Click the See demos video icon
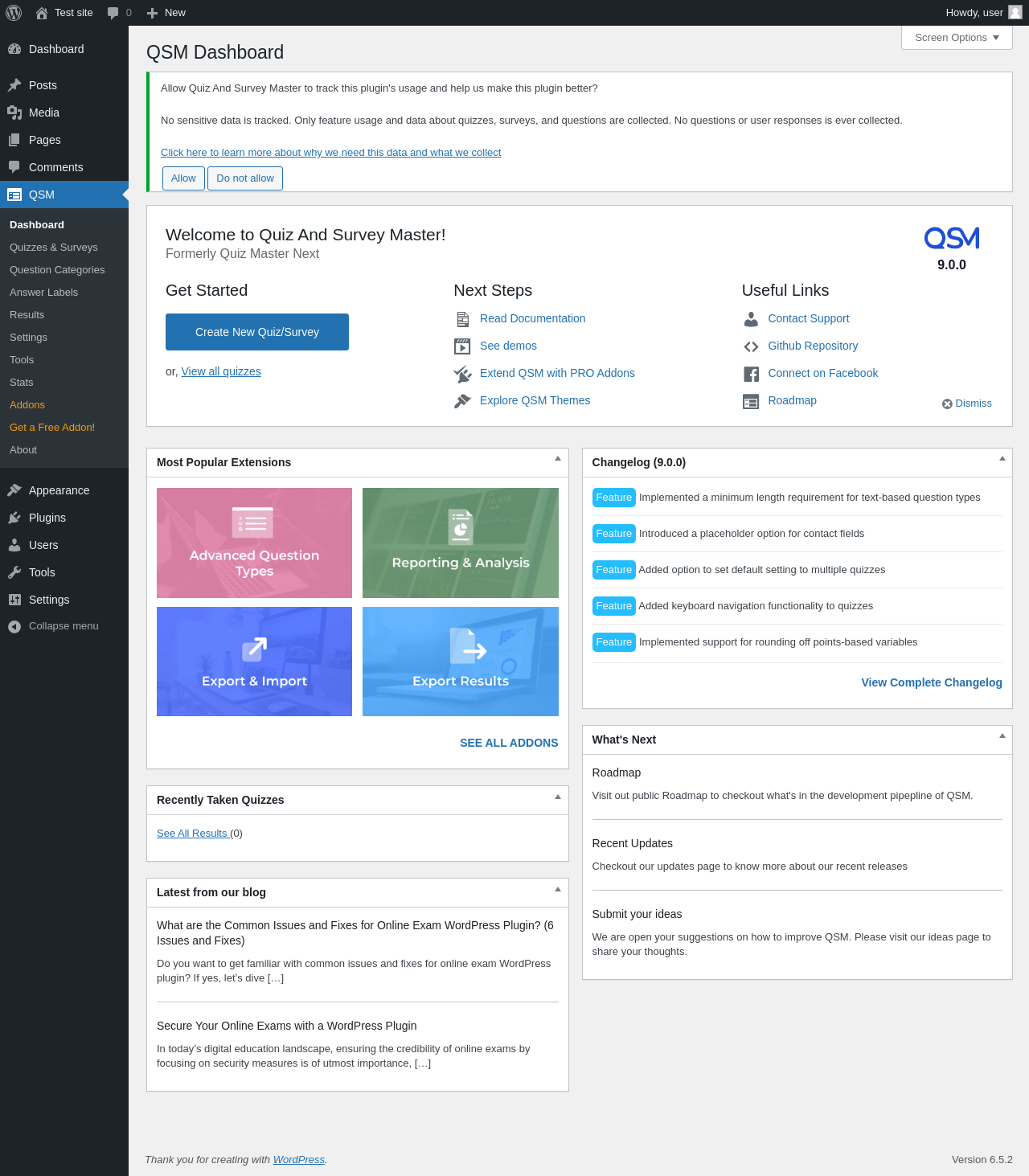1029x1176 pixels. [x=462, y=346]
